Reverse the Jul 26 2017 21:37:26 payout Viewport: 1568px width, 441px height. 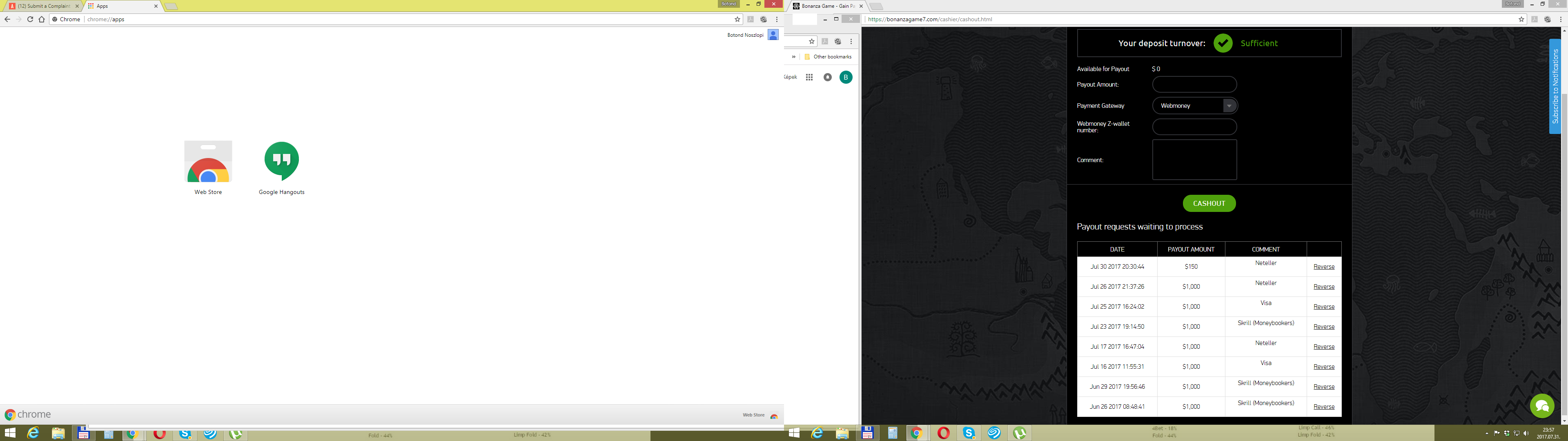click(1323, 287)
